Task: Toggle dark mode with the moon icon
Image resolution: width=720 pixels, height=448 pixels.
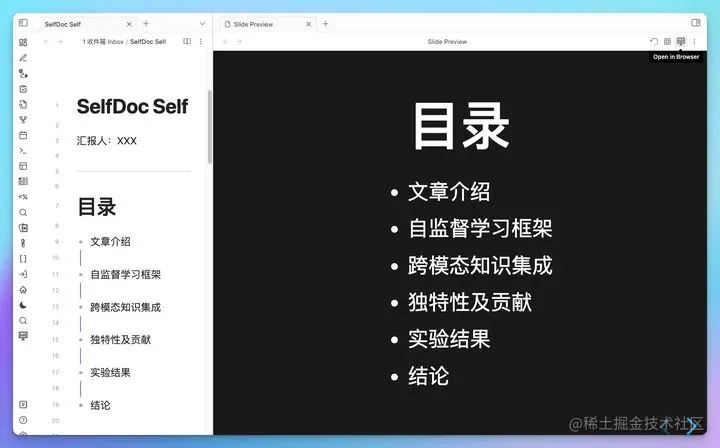Action: (23, 305)
